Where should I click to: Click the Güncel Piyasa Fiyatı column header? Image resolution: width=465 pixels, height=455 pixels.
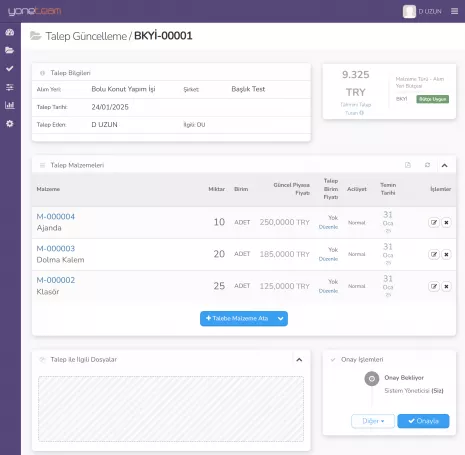coord(292,189)
